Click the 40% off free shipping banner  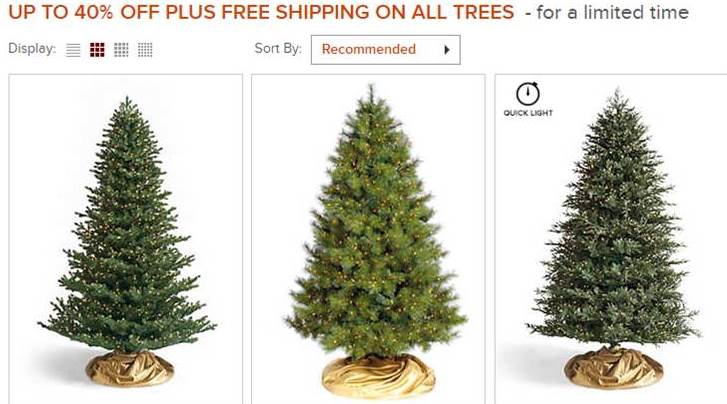[x=261, y=12]
